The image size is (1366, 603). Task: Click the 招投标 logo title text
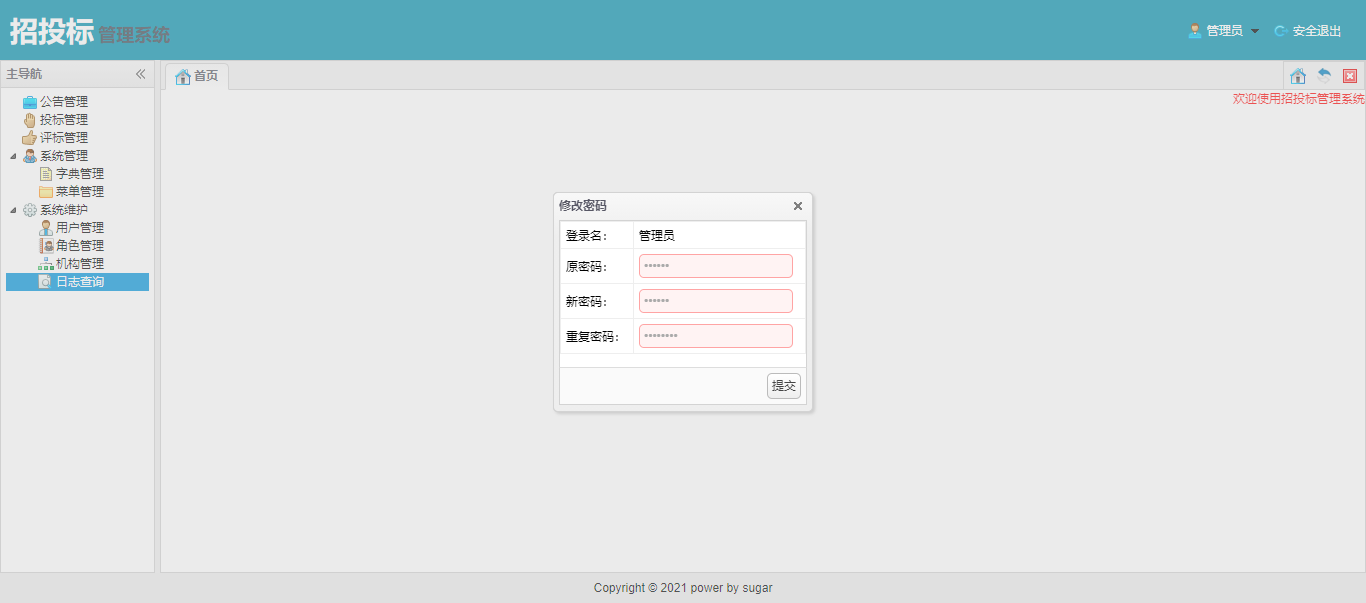click(52, 31)
